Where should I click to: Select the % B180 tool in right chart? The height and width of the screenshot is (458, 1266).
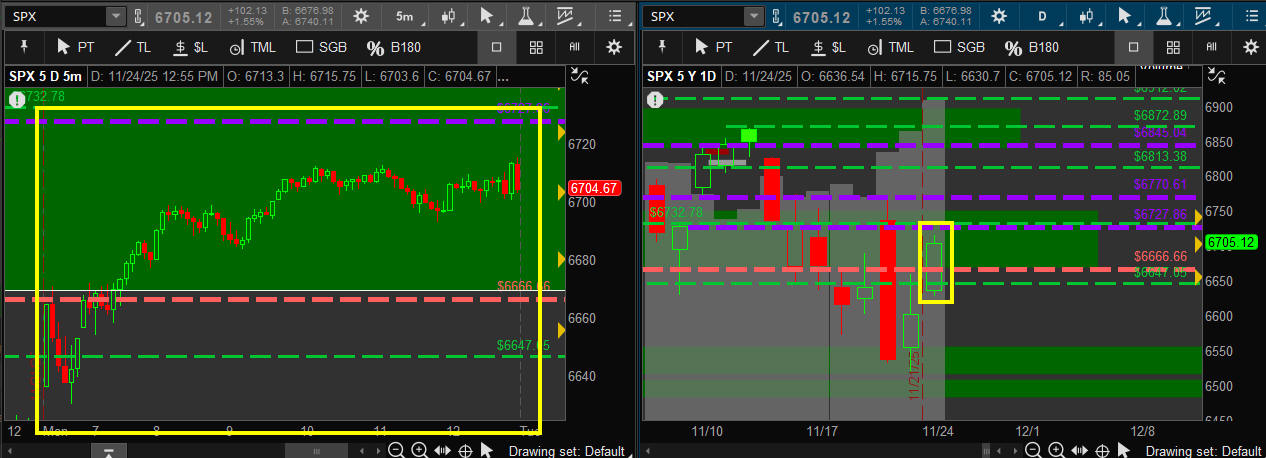point(1032,47)
